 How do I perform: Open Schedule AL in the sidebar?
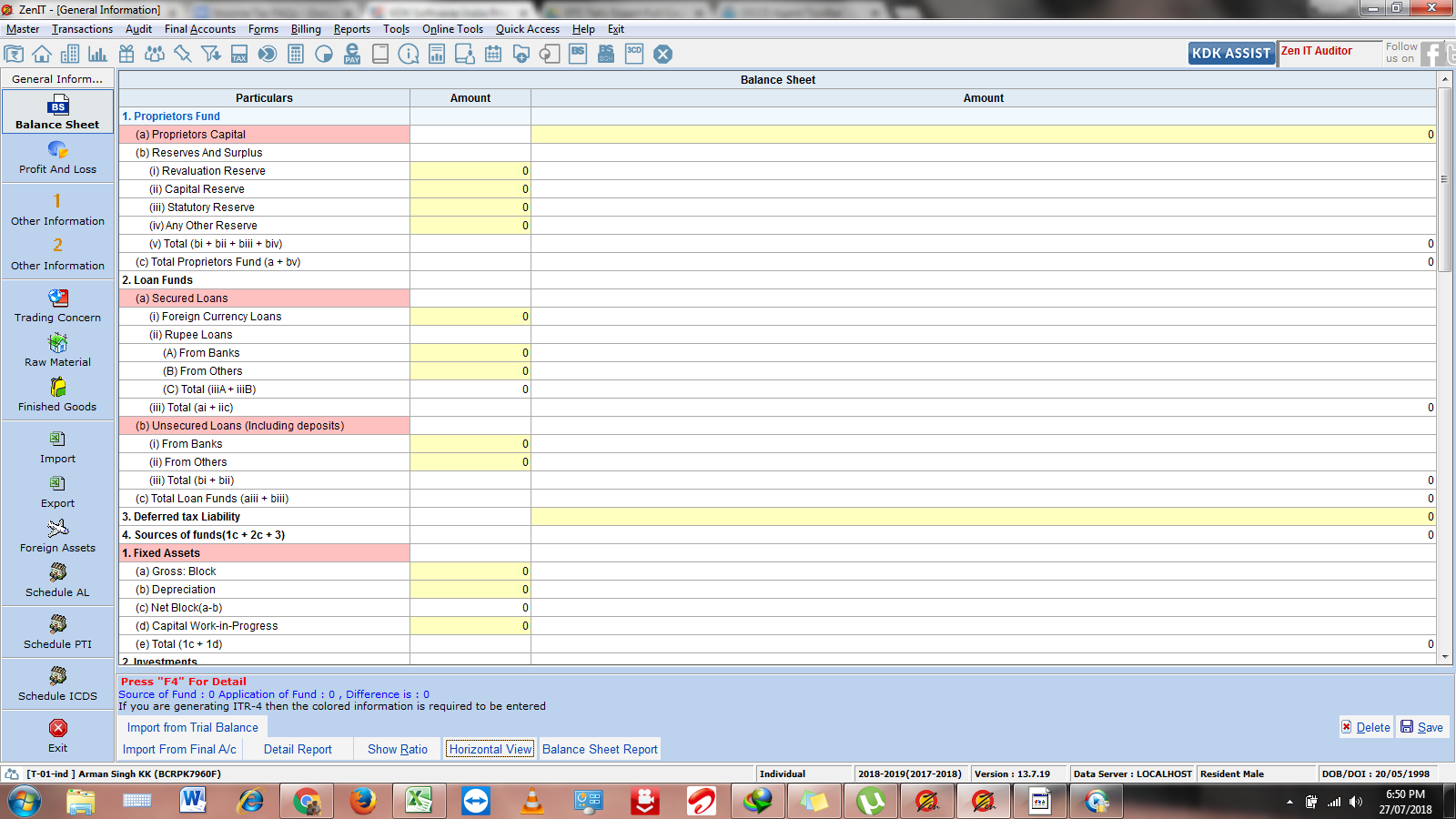pyautogui.click(x=57, y=581)
